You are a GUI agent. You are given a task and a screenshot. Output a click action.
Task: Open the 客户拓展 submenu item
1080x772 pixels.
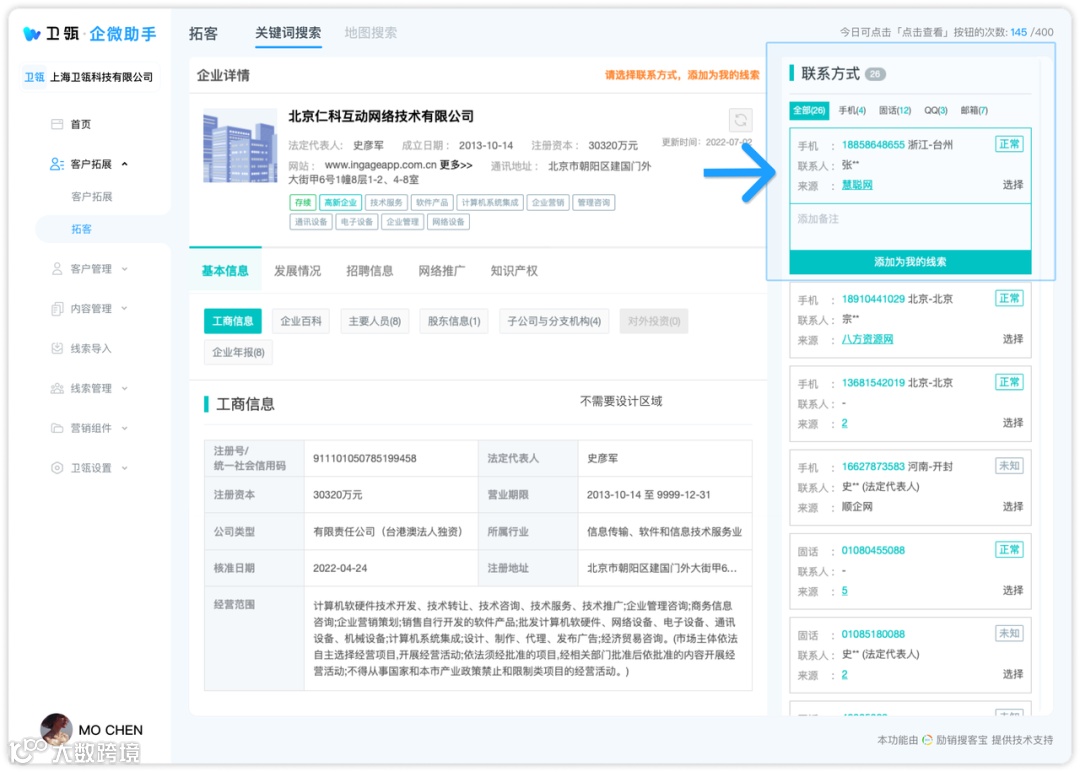click(92, 197)
